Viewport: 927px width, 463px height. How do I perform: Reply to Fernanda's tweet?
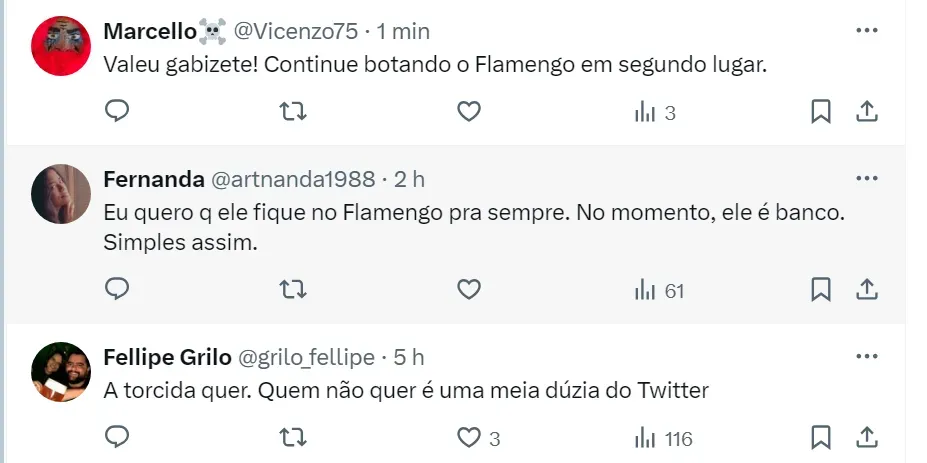[117, 290]
